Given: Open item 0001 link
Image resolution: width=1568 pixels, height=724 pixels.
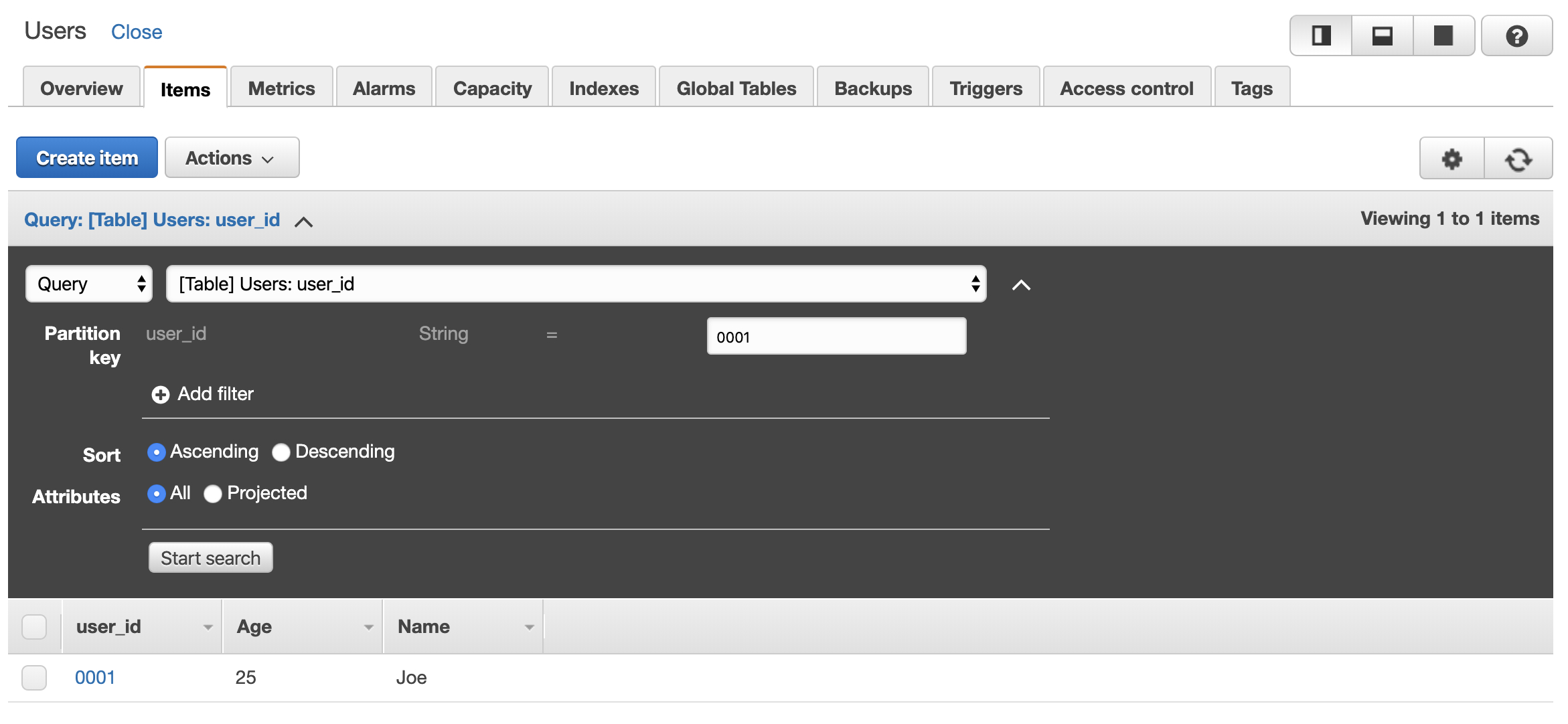Looking at the screenshot, I should (95, 677).
